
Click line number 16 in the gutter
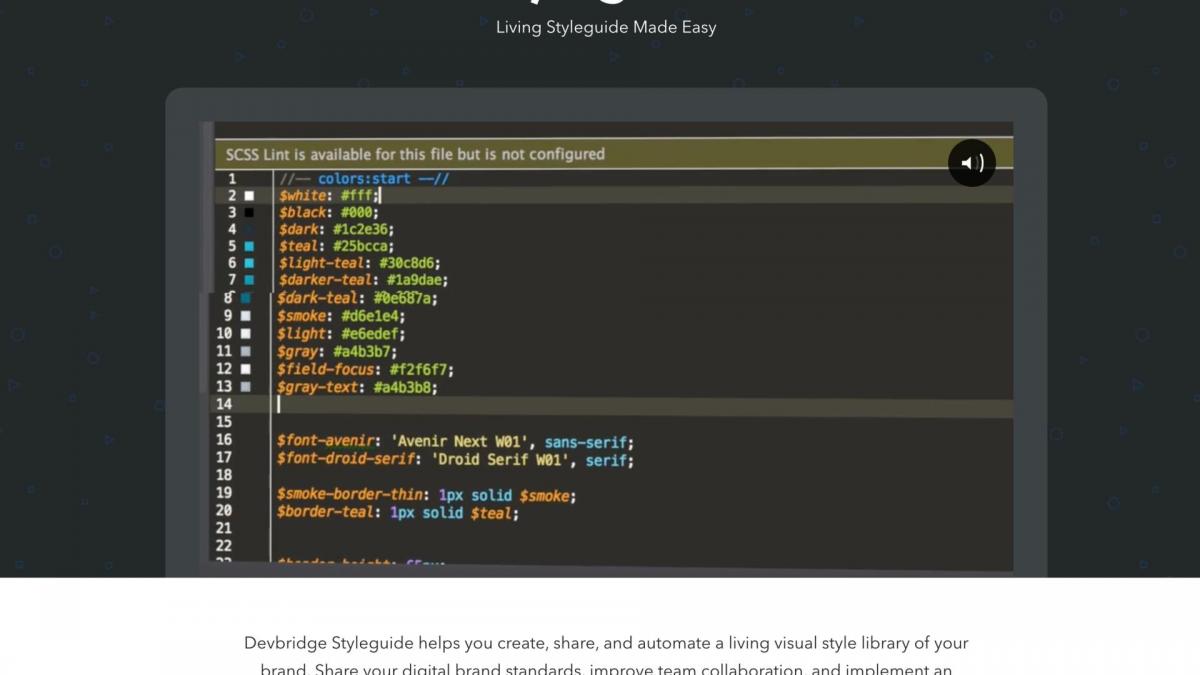223,440
